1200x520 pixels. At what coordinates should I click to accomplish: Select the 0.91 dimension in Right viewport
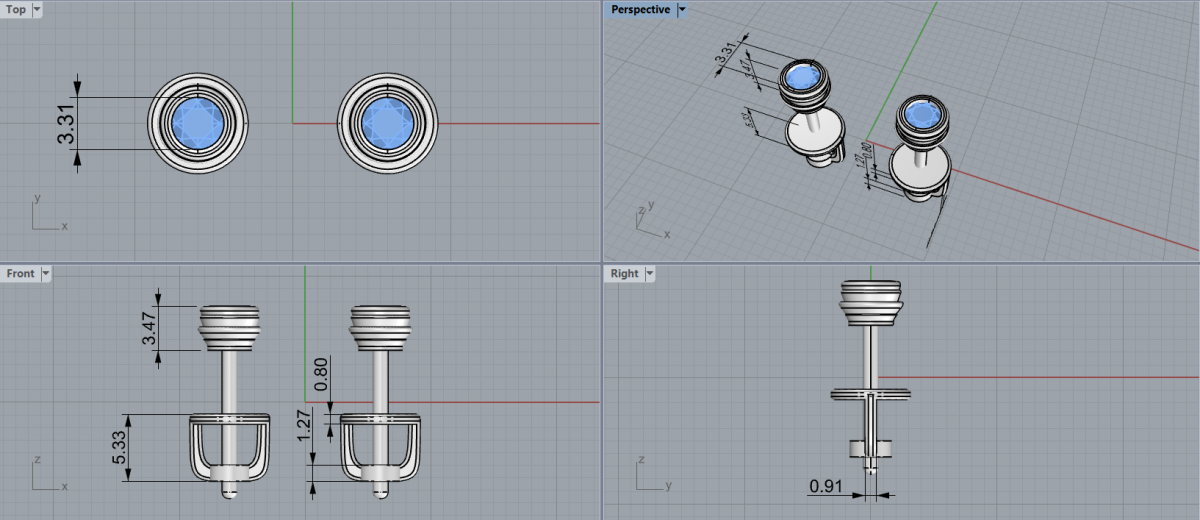(x=824, y=487)
